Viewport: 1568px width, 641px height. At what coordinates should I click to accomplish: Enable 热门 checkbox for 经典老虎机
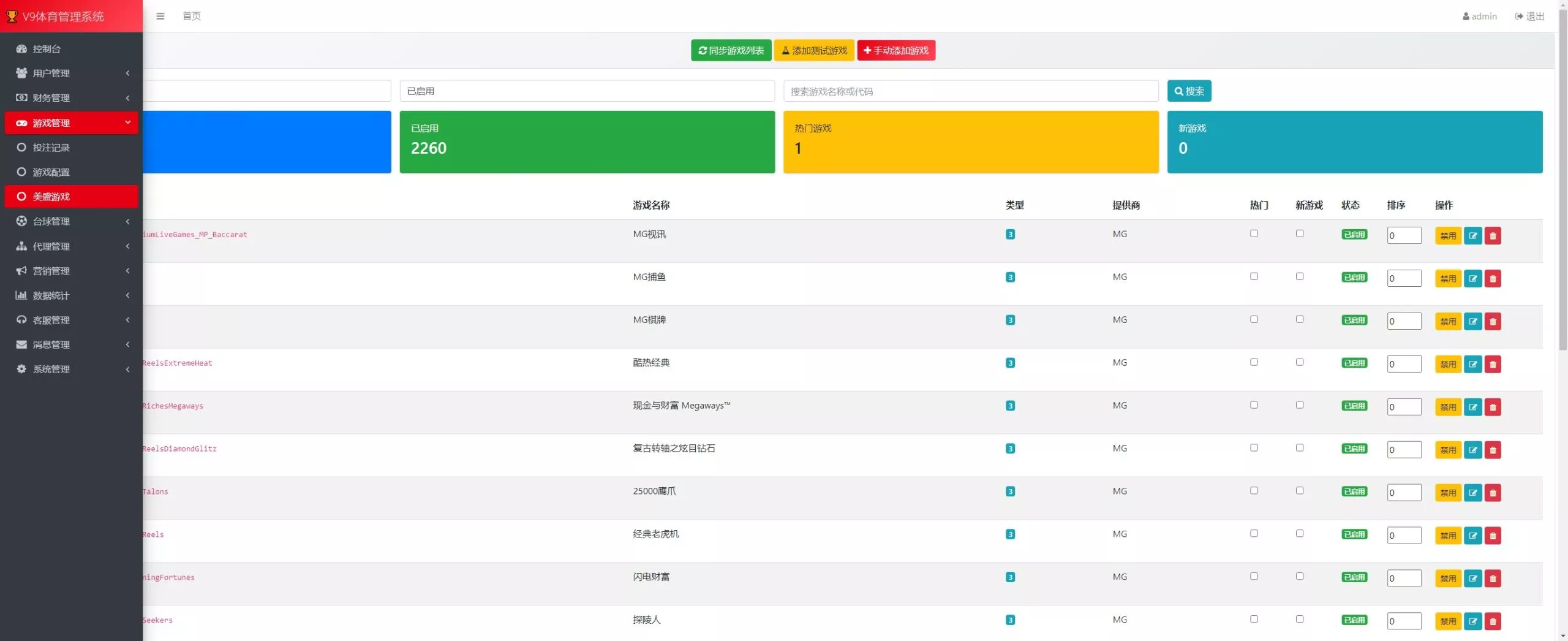tap(1254, 534)
